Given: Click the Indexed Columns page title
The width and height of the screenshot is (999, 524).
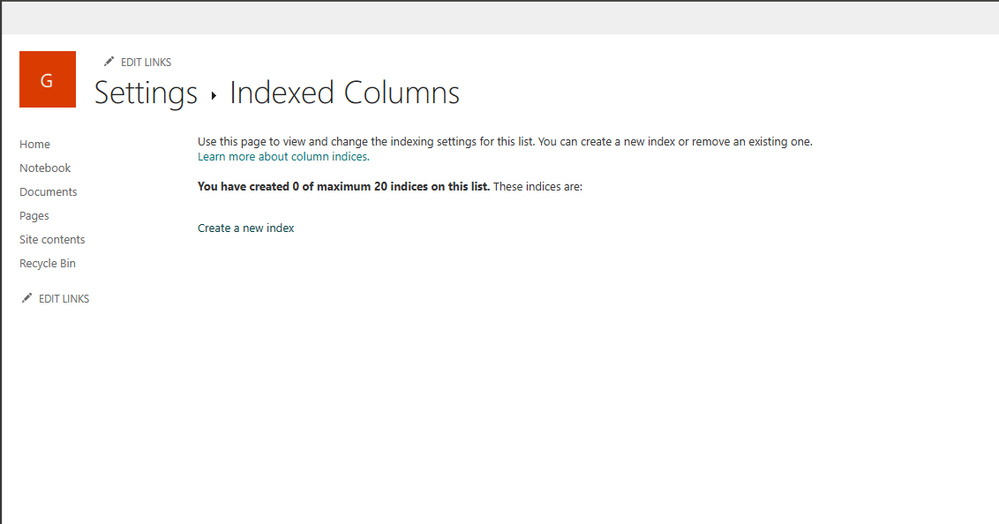Looking at the screenshot, I should 344,93.
